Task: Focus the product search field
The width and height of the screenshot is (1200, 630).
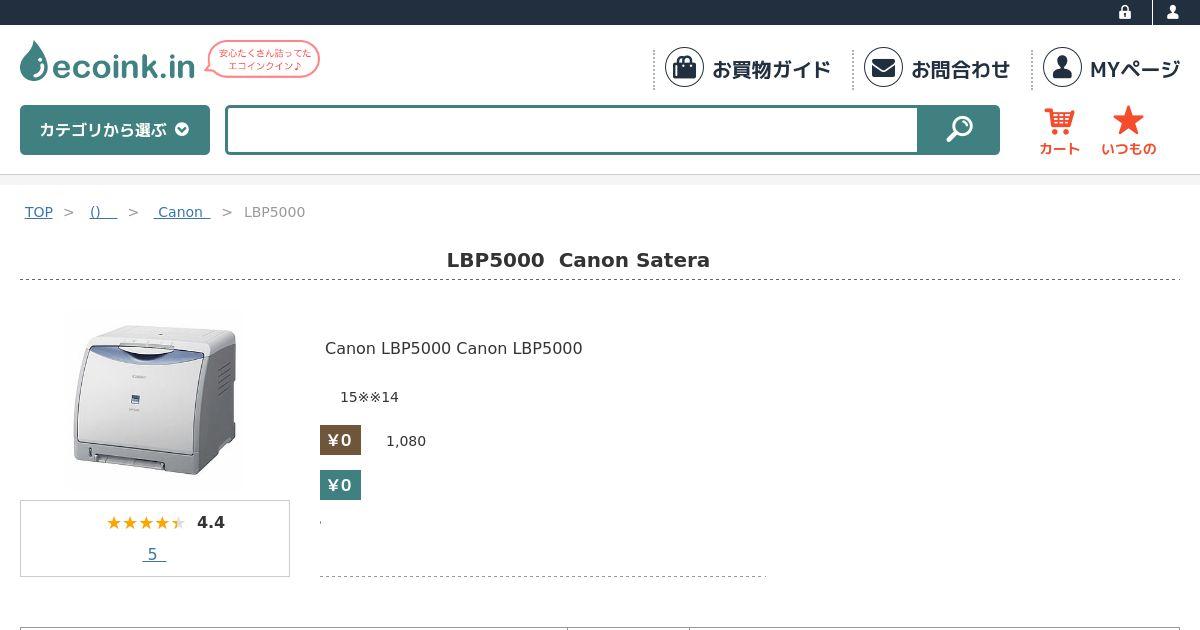Action: [572, 130]
